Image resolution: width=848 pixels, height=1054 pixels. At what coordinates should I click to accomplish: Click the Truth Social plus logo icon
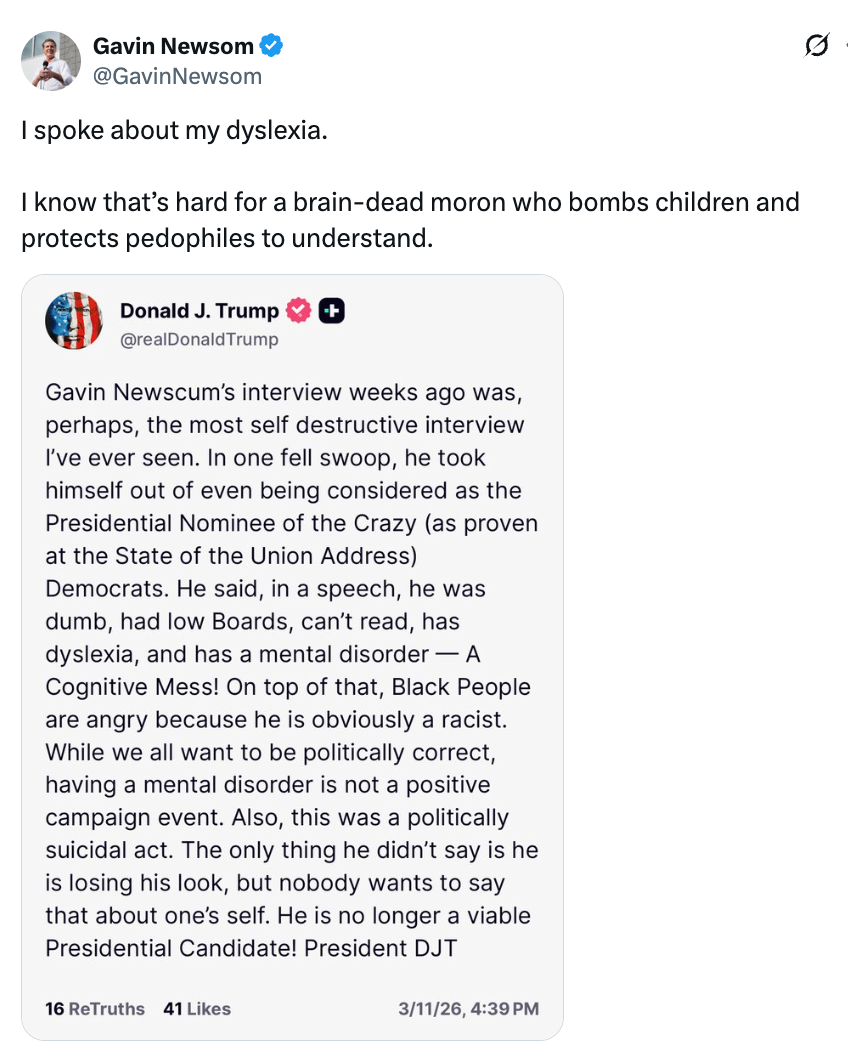(x=330, y=310)
